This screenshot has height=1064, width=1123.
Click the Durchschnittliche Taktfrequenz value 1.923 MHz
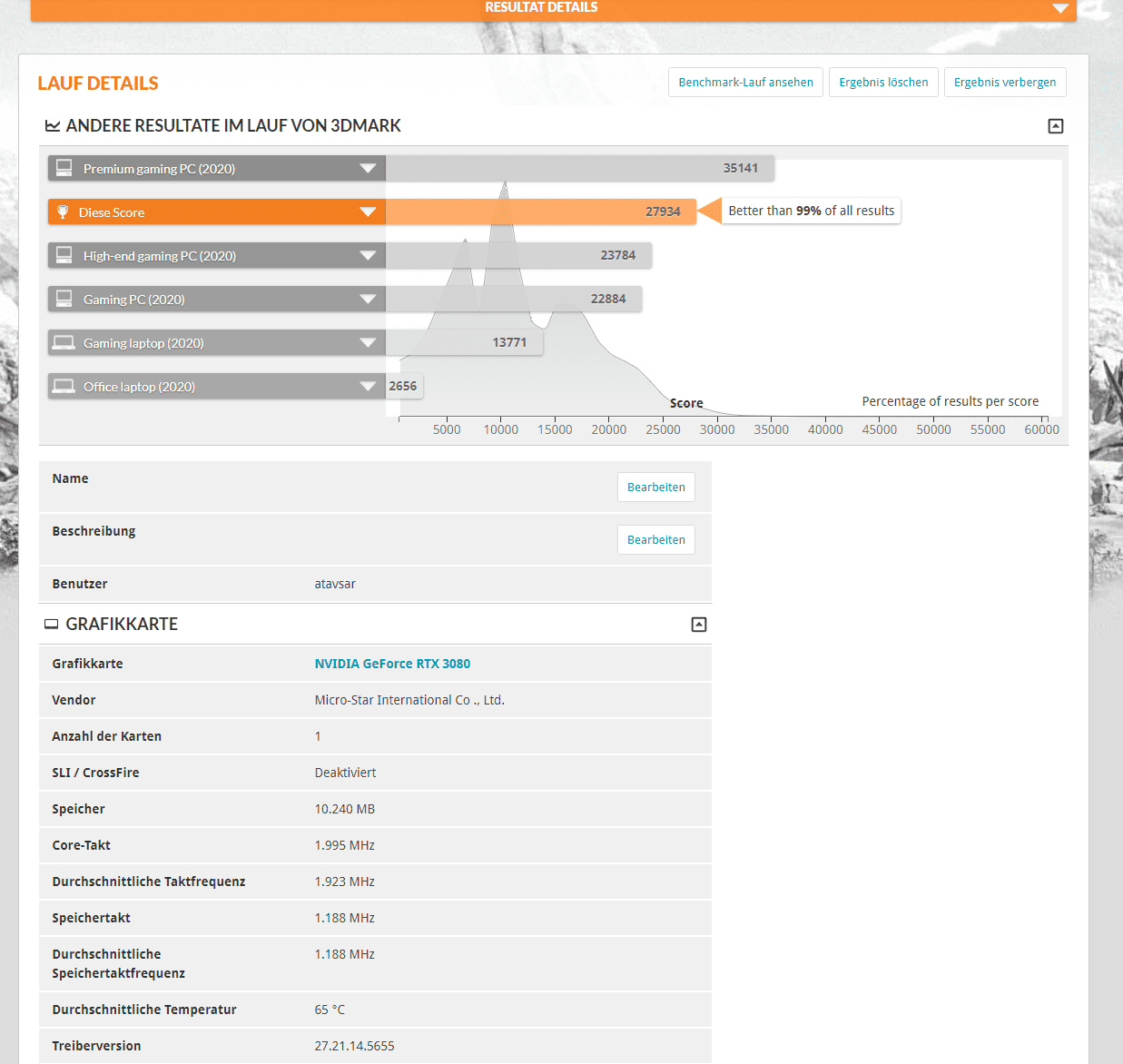click(345, 882)
